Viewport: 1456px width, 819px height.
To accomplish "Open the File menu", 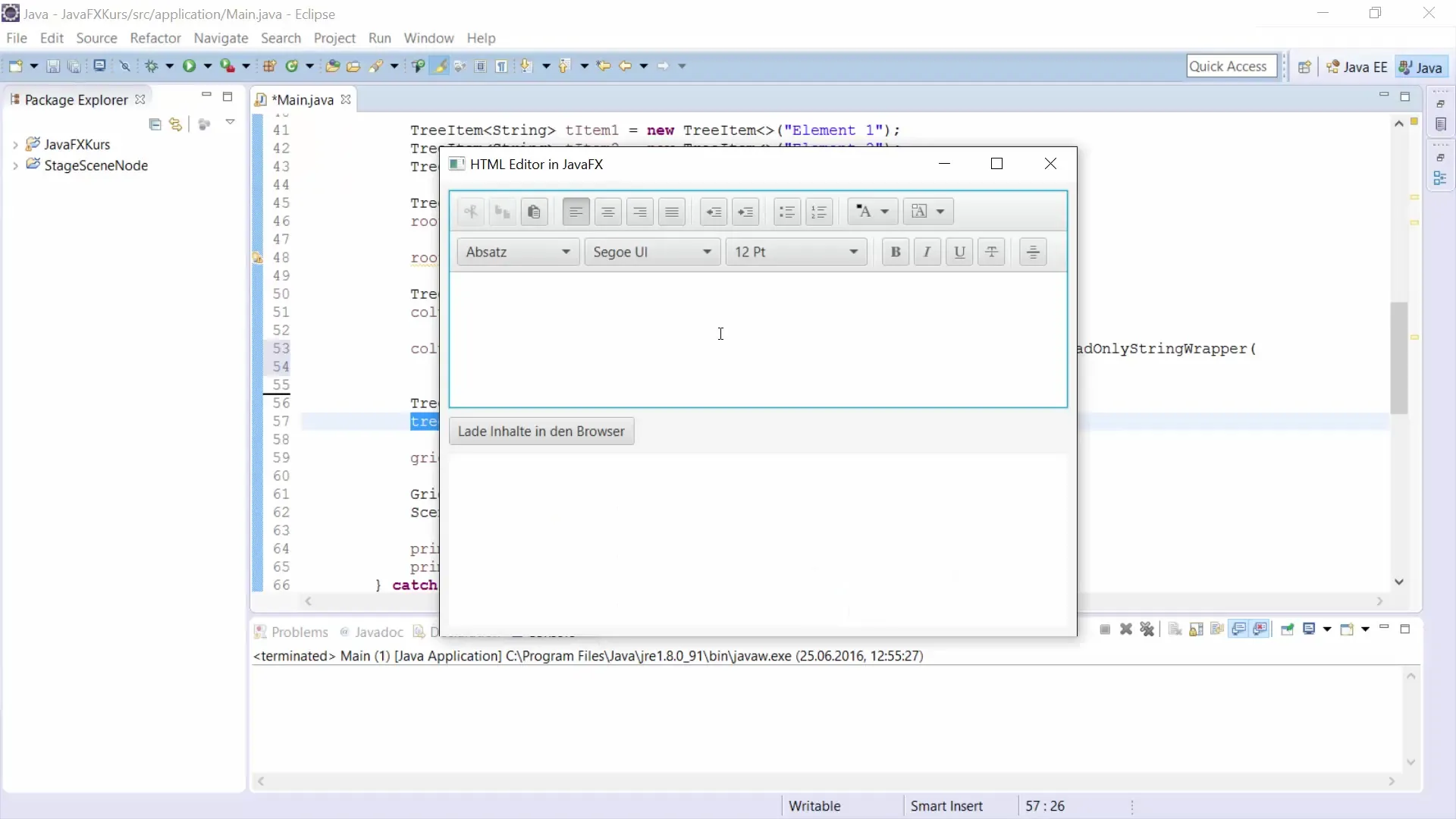I will click(x=17, y=38).
